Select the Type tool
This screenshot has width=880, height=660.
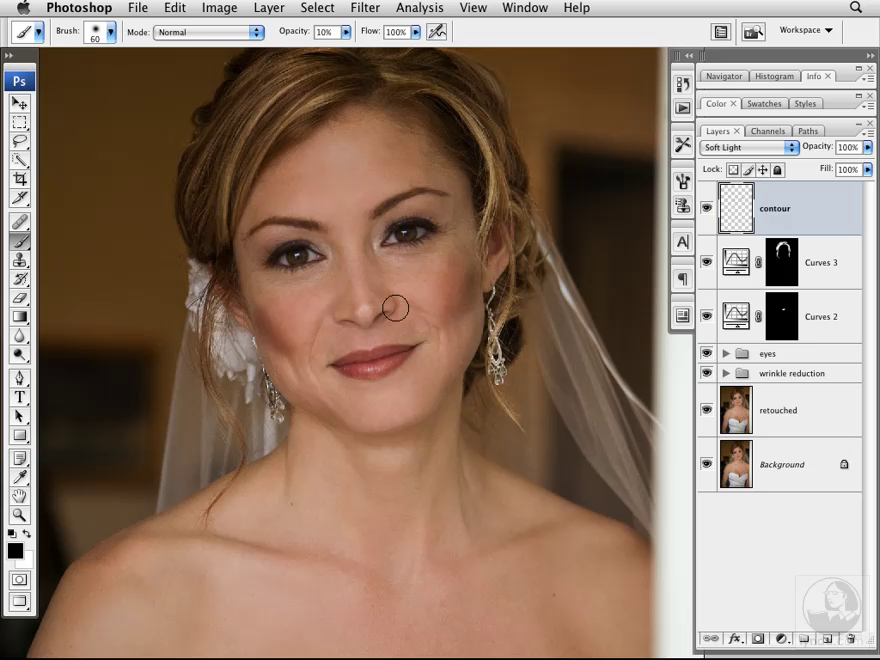pyautogui.click(x=20, y=397)
